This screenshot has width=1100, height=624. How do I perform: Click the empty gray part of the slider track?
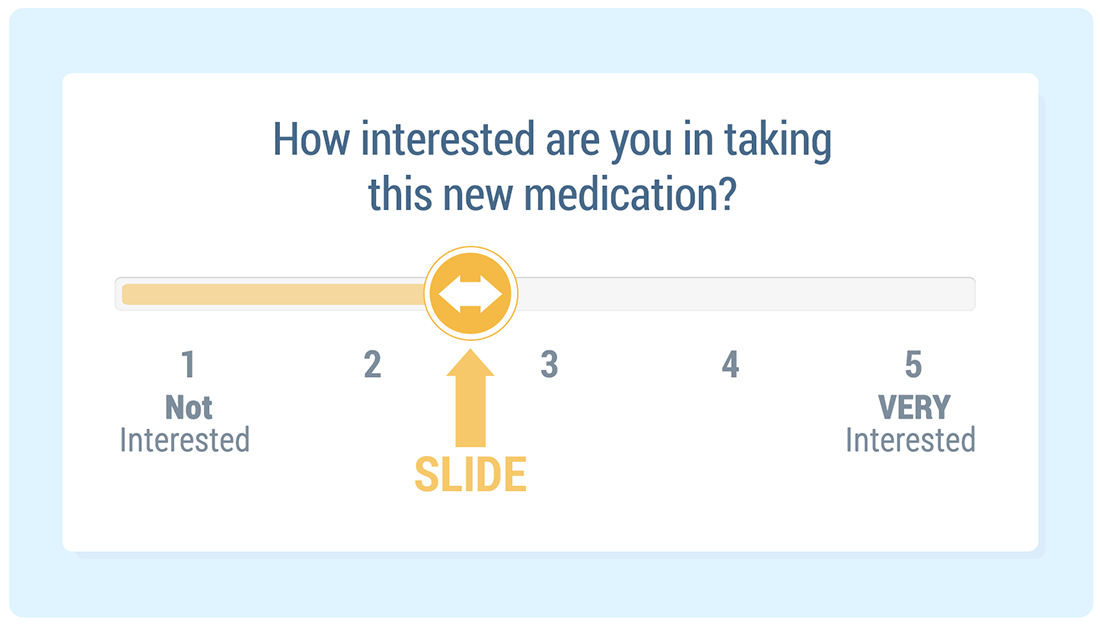tap(740, 294)
